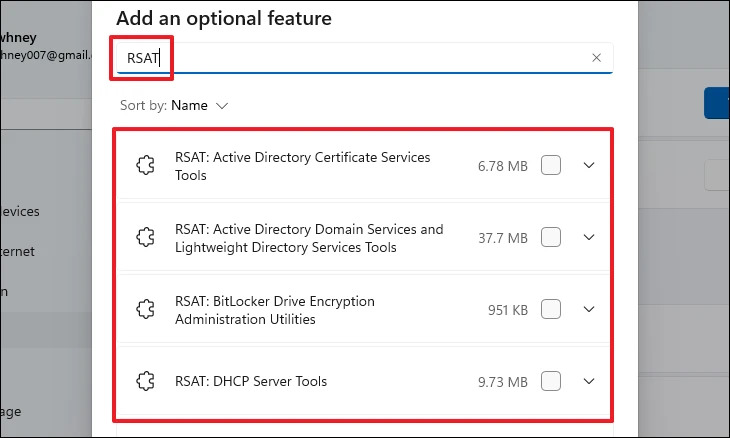The width and height of the screenshot is (730, 438).
Task: Expand BitLocker Drive Encryption Administration Utilities details
Action: (x=588, y=310)
